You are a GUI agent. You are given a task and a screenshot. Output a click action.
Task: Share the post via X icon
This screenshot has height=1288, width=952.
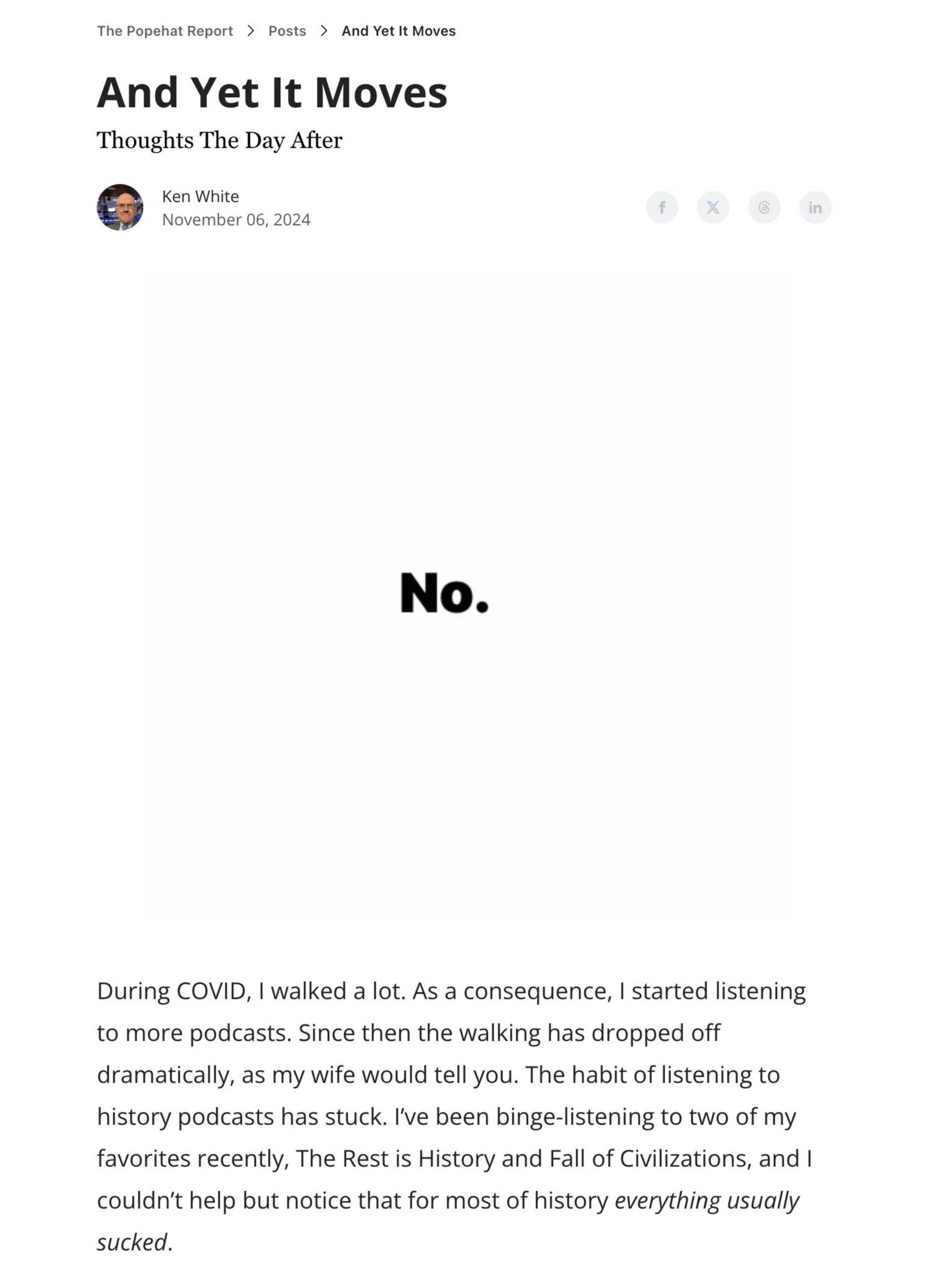click(x=712, y=207)
